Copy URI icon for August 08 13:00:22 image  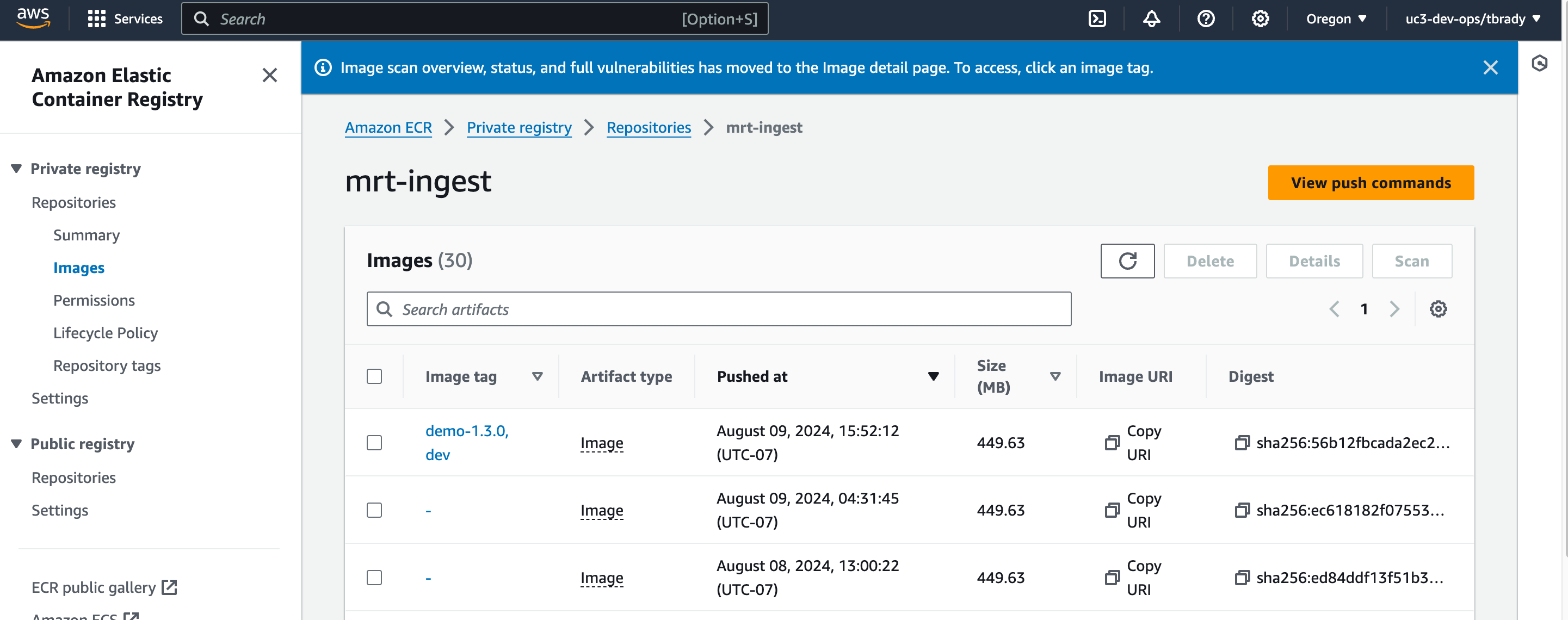pos(1112,578)
